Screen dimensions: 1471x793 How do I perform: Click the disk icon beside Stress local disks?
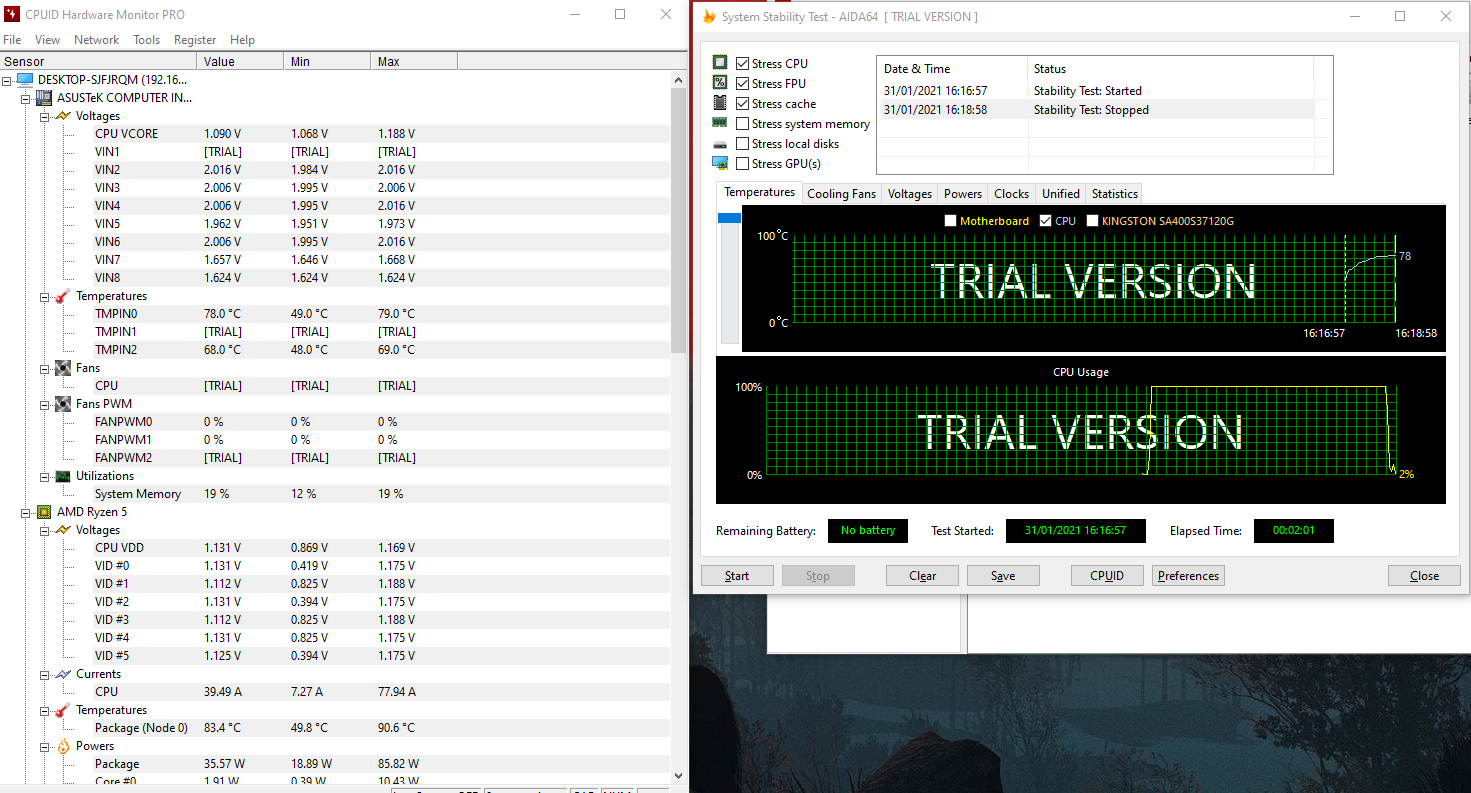pos(720,144)
